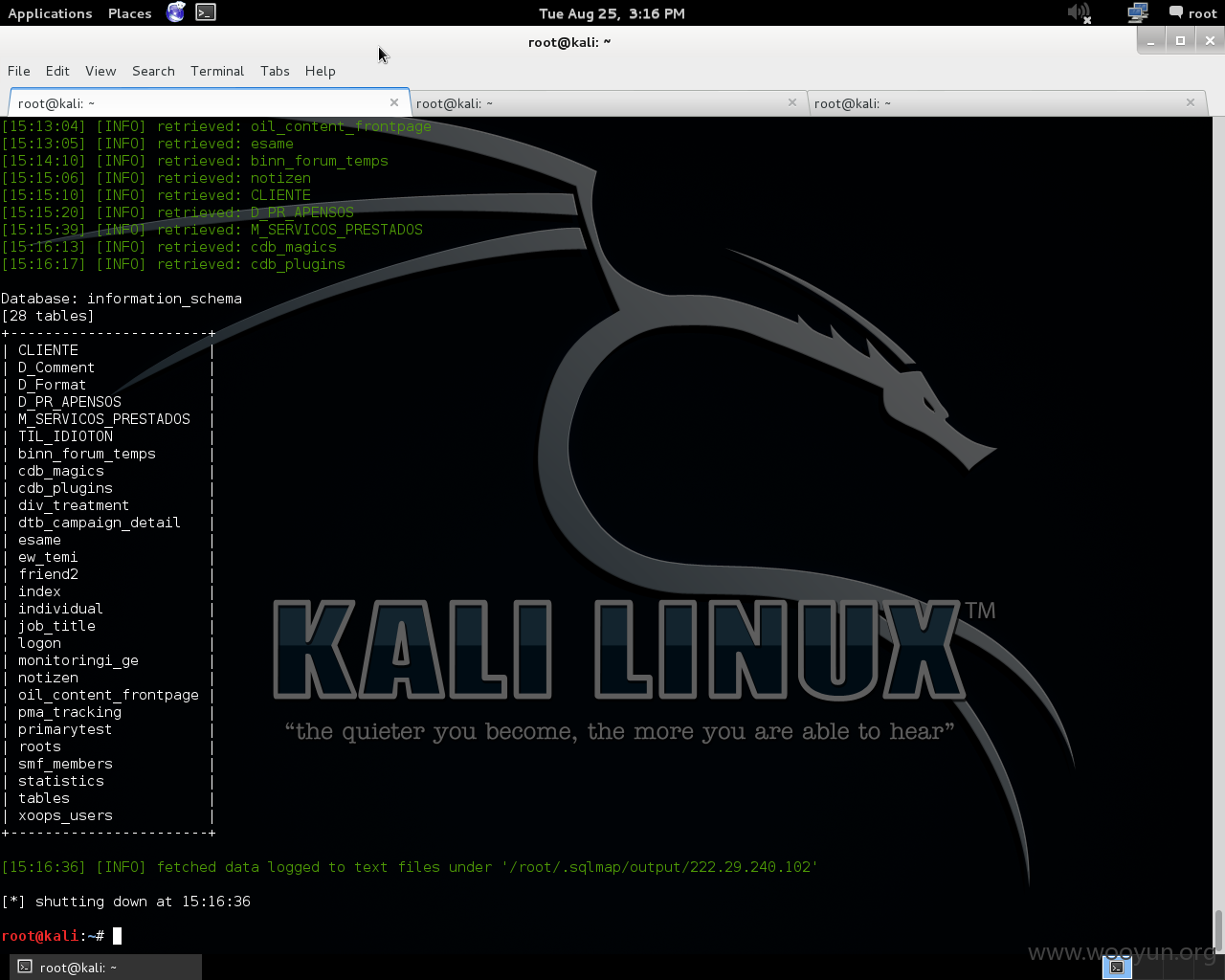This screenshot has height=980, width=1225.
Task: Open the Terminal menu
Action: (217, 71)
